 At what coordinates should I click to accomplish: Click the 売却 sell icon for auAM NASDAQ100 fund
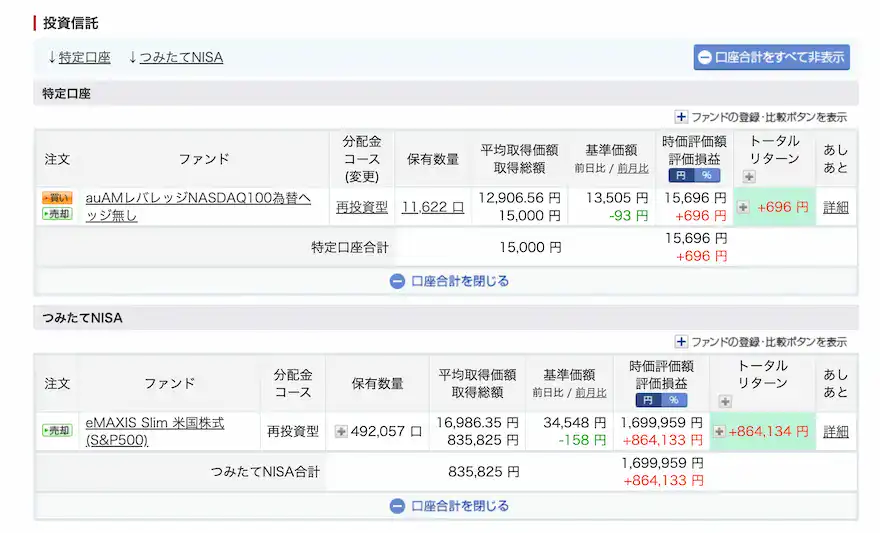click(x=57, y=214)
